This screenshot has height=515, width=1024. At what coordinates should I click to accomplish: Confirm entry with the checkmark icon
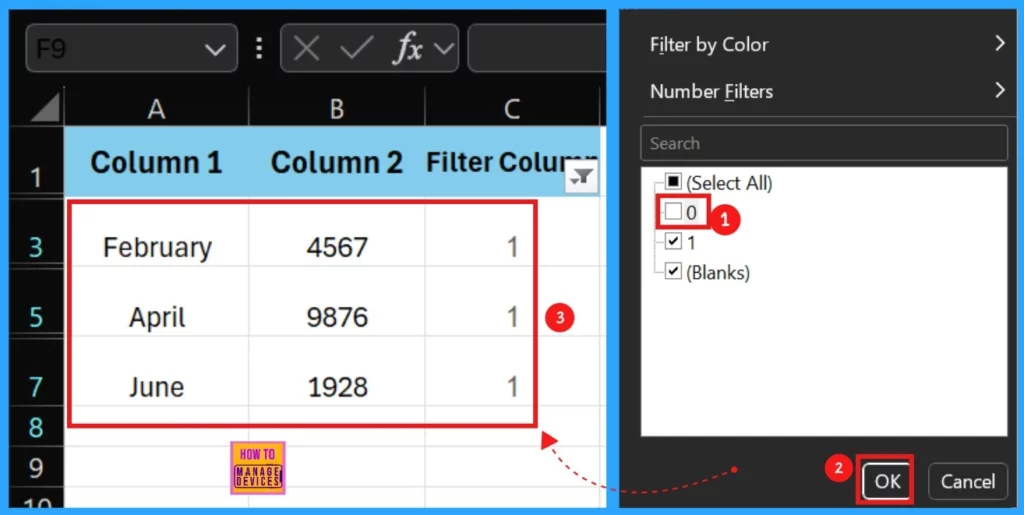pyautogui.click(x=357, y=48)
